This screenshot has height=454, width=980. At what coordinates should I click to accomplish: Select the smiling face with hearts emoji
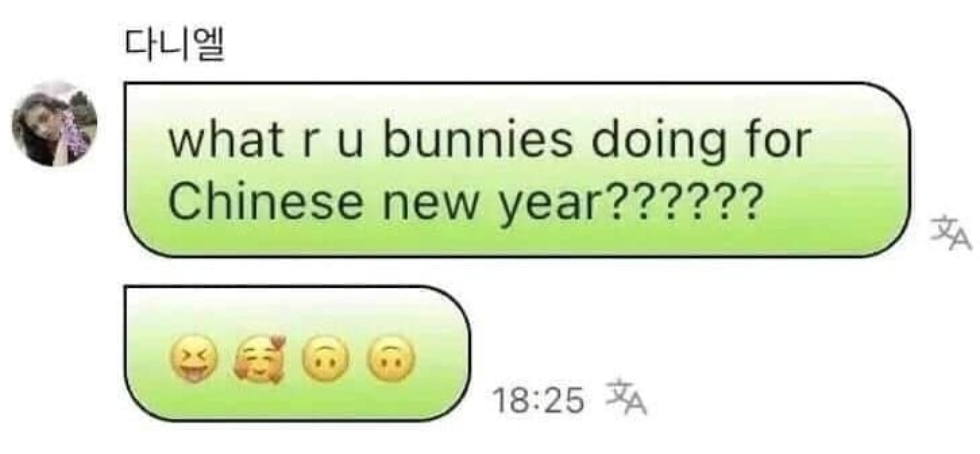point(260,359)
